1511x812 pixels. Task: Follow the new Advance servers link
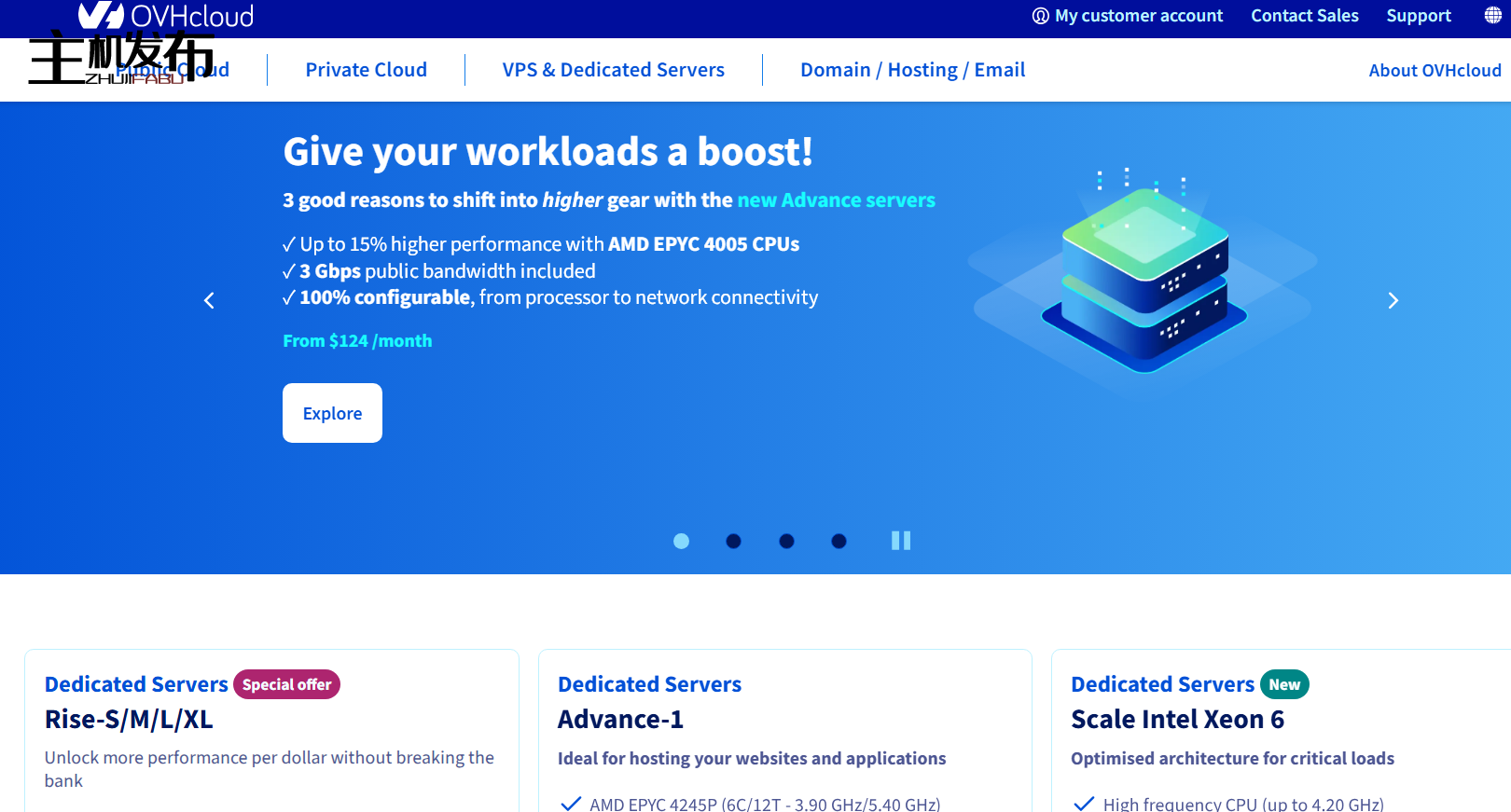click(x=836, y=200)
